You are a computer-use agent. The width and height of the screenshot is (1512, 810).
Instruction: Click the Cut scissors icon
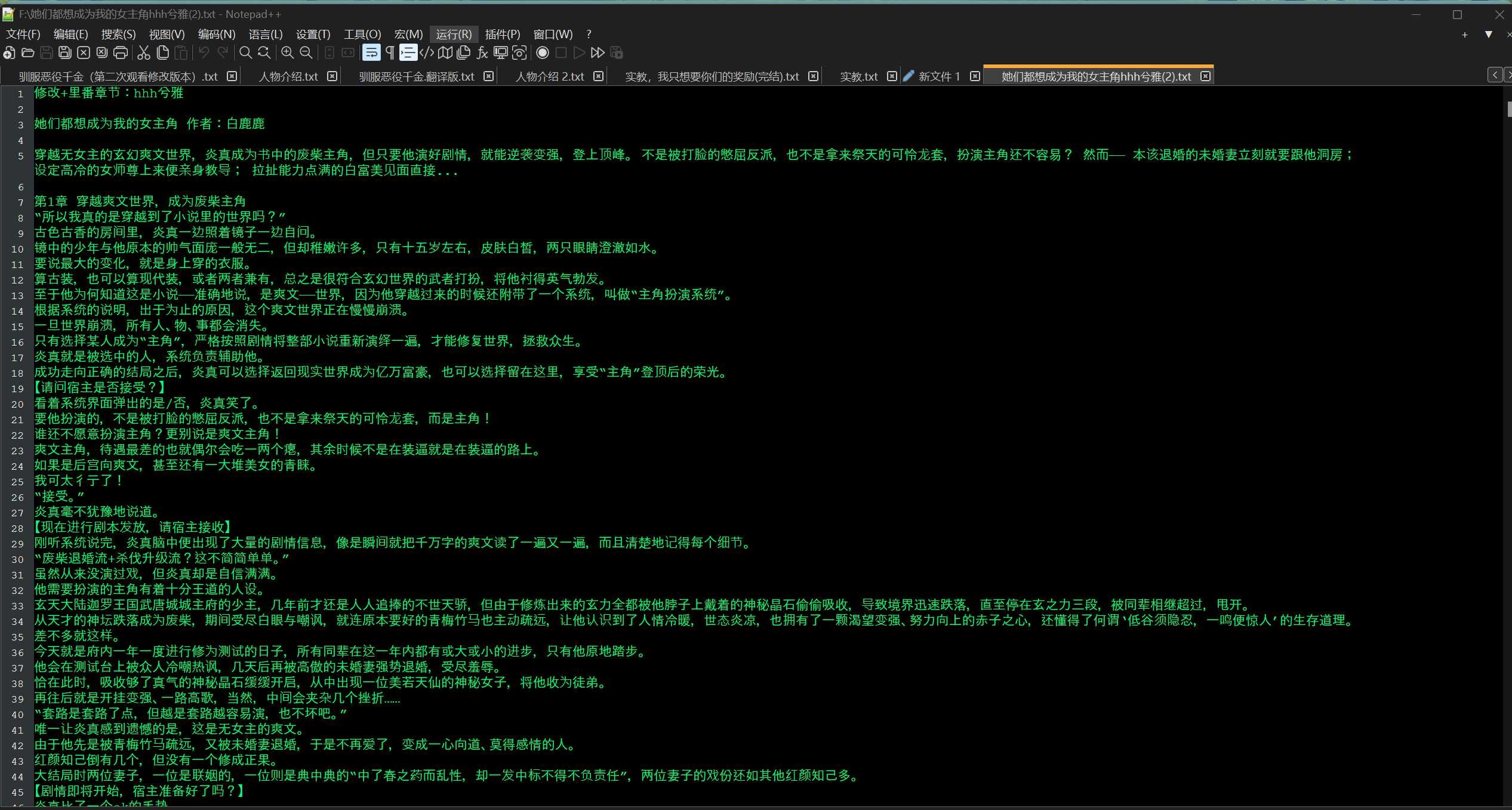click(143, 53)
